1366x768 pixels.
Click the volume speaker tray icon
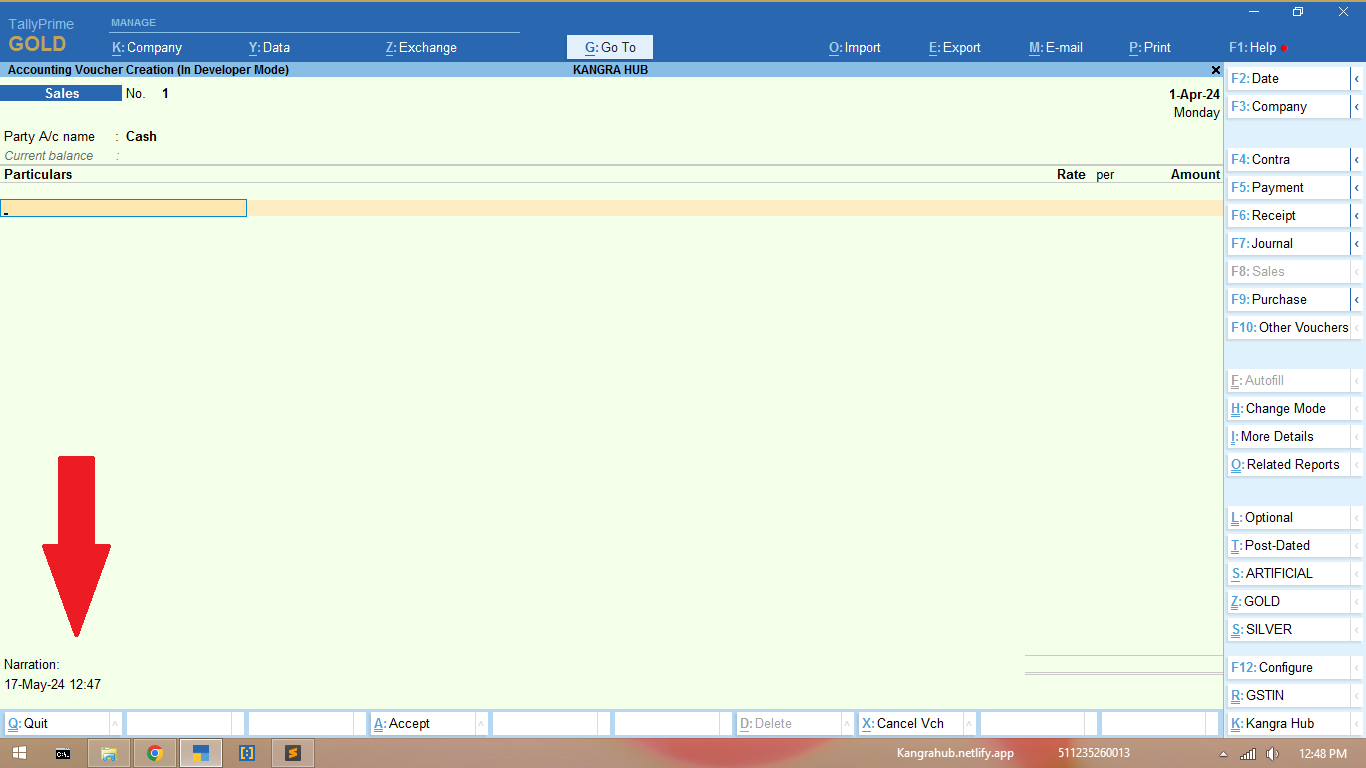click(x=1272, y=753)
